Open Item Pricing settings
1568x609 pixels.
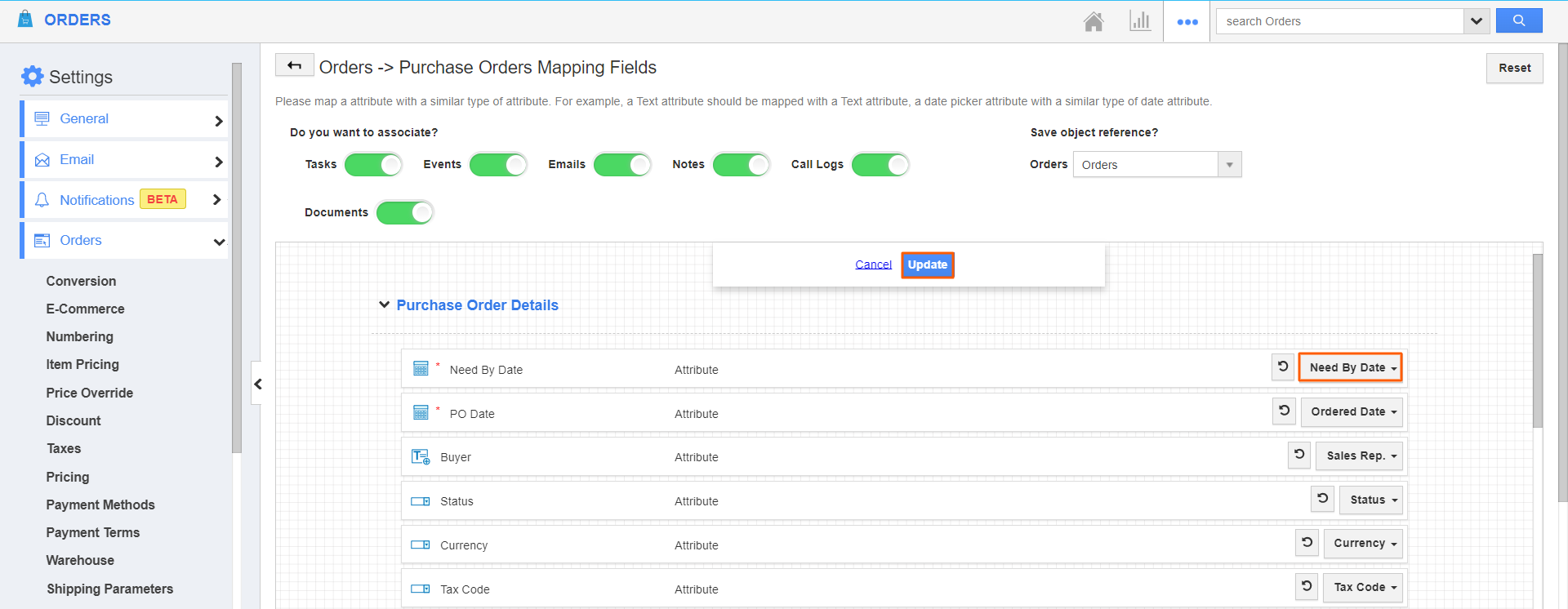(82, 364)
